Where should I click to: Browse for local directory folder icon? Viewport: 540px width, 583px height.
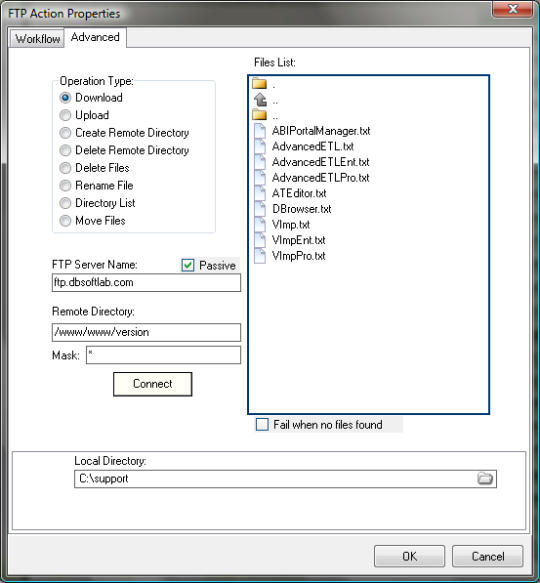coord(485,479)
